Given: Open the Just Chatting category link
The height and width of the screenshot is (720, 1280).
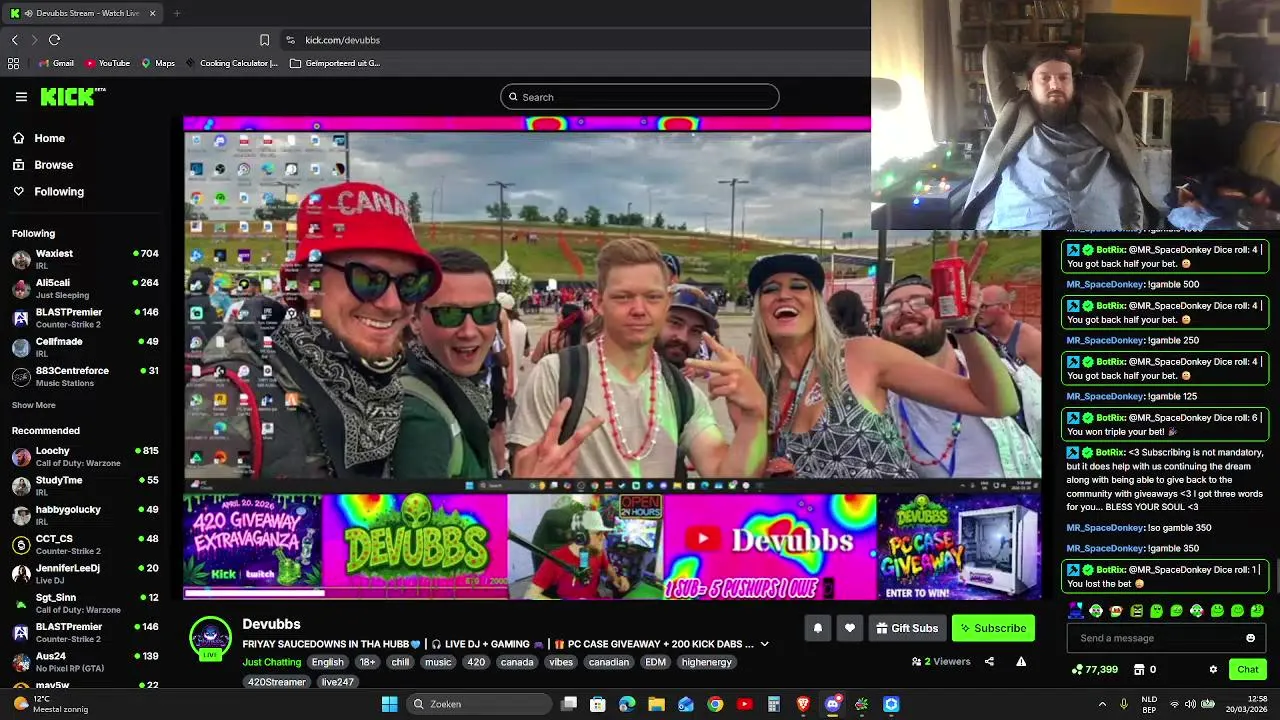Looking at the screenshot, I should (x=272, y=662).
